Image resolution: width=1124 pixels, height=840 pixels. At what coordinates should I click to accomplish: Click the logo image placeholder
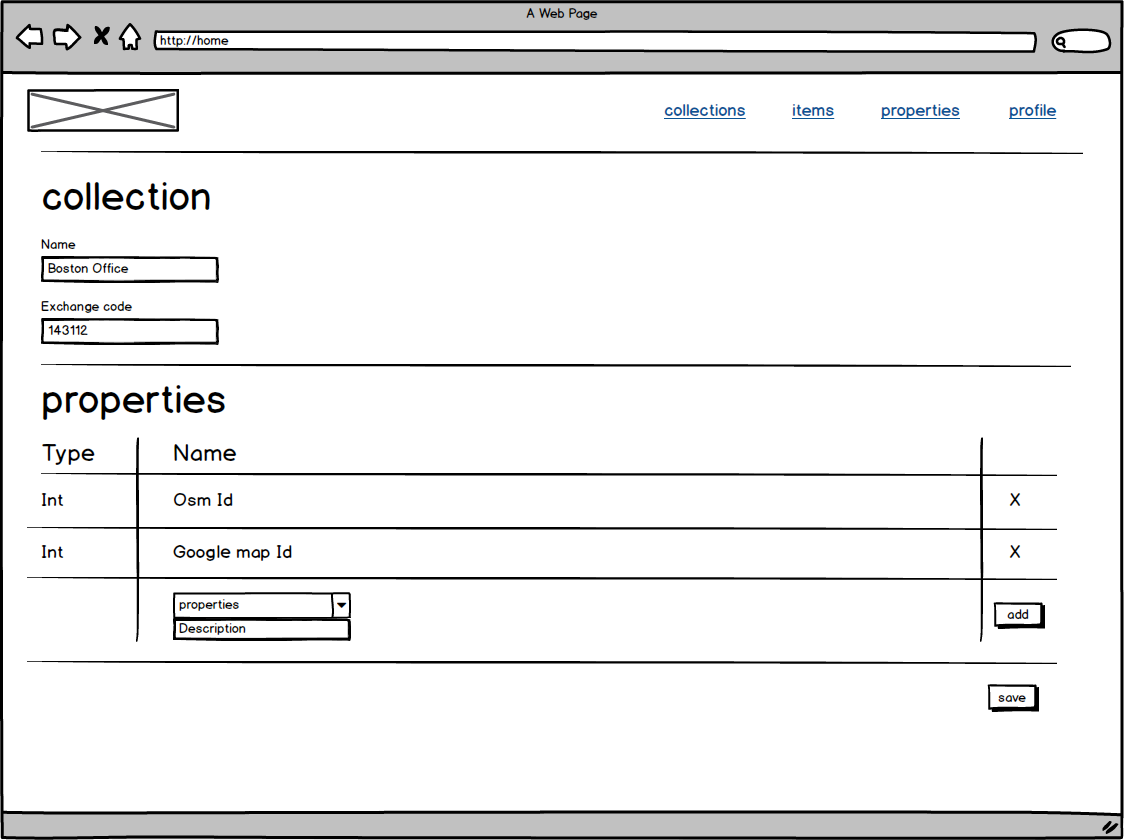[x=103, y=110]
